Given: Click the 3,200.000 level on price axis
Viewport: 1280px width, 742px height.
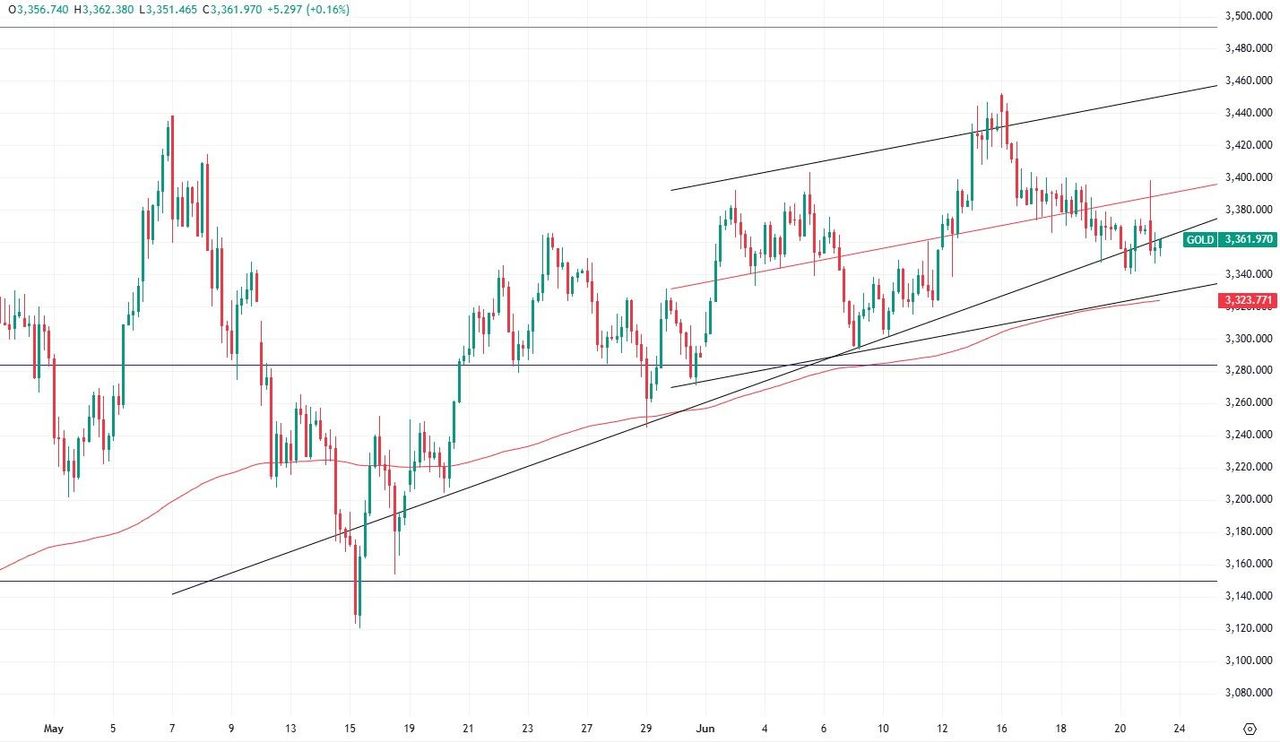Looking at the screenshot, I should click(x=1248, y=499).
